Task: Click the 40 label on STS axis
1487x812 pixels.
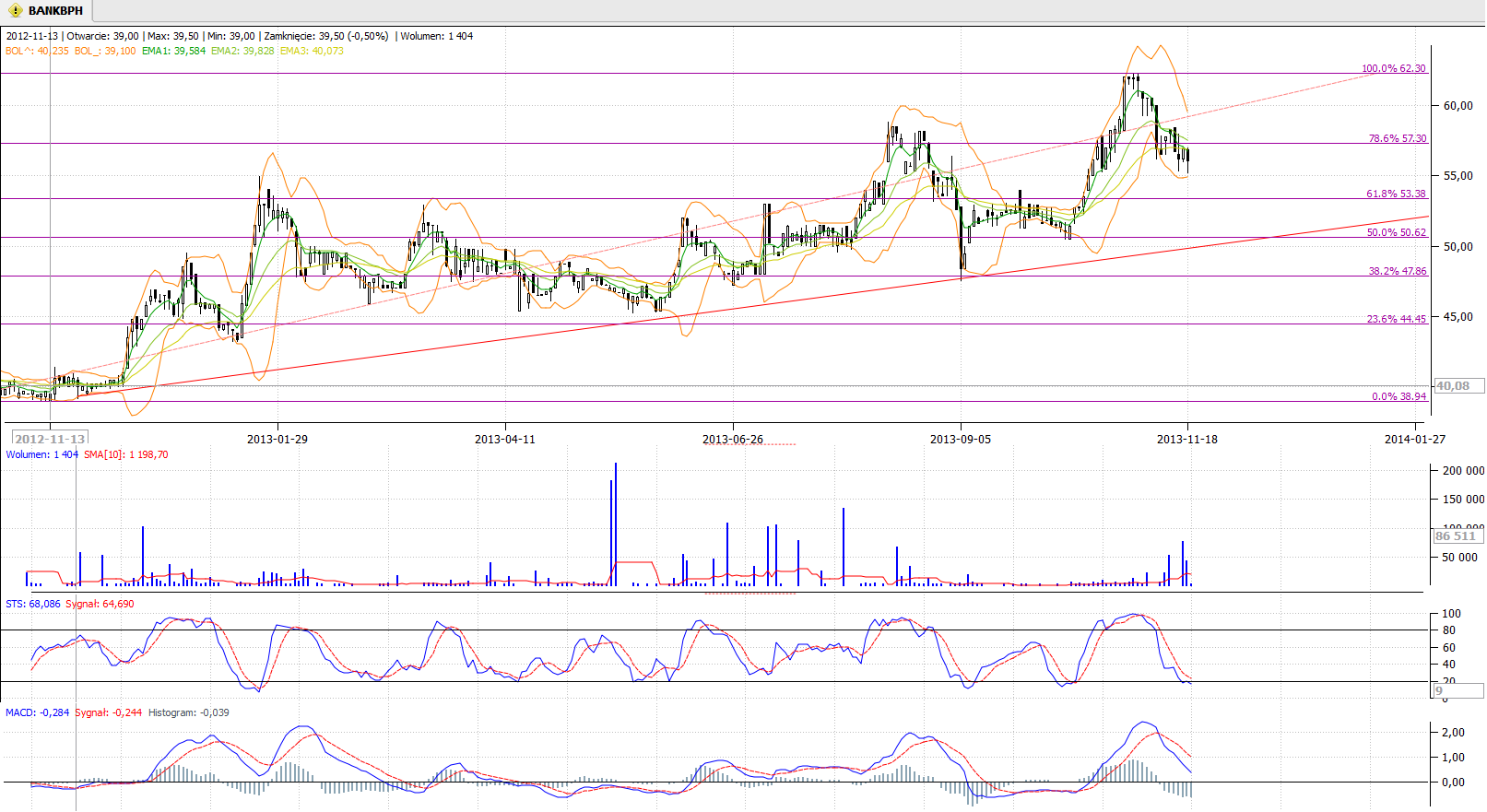Action: pos(1449,665)
